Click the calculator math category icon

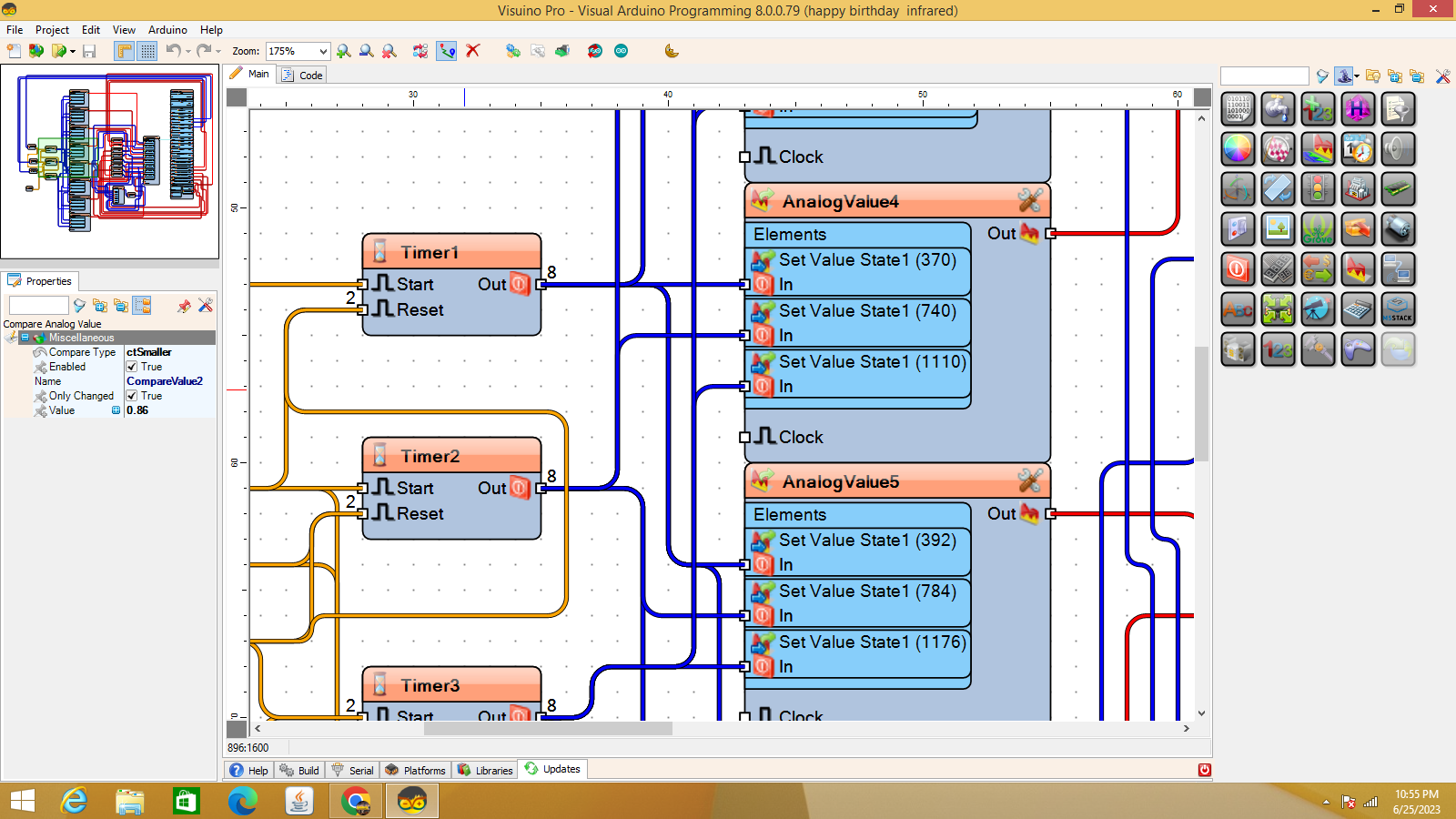click(1358, 309)
